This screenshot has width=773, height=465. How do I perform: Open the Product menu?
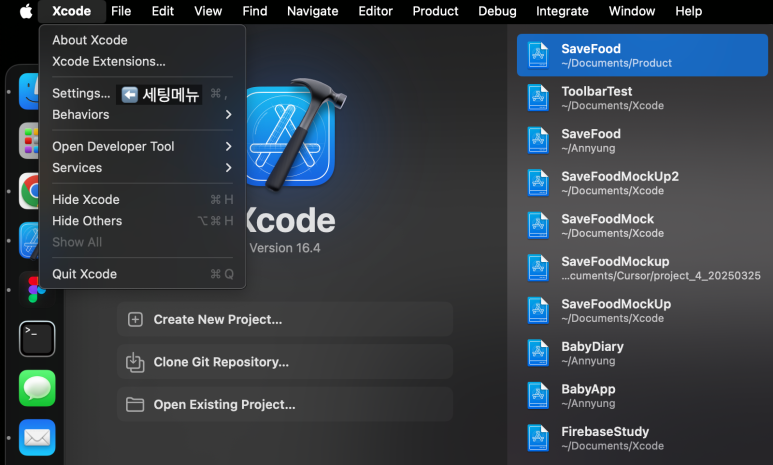[x=435, y=11]
